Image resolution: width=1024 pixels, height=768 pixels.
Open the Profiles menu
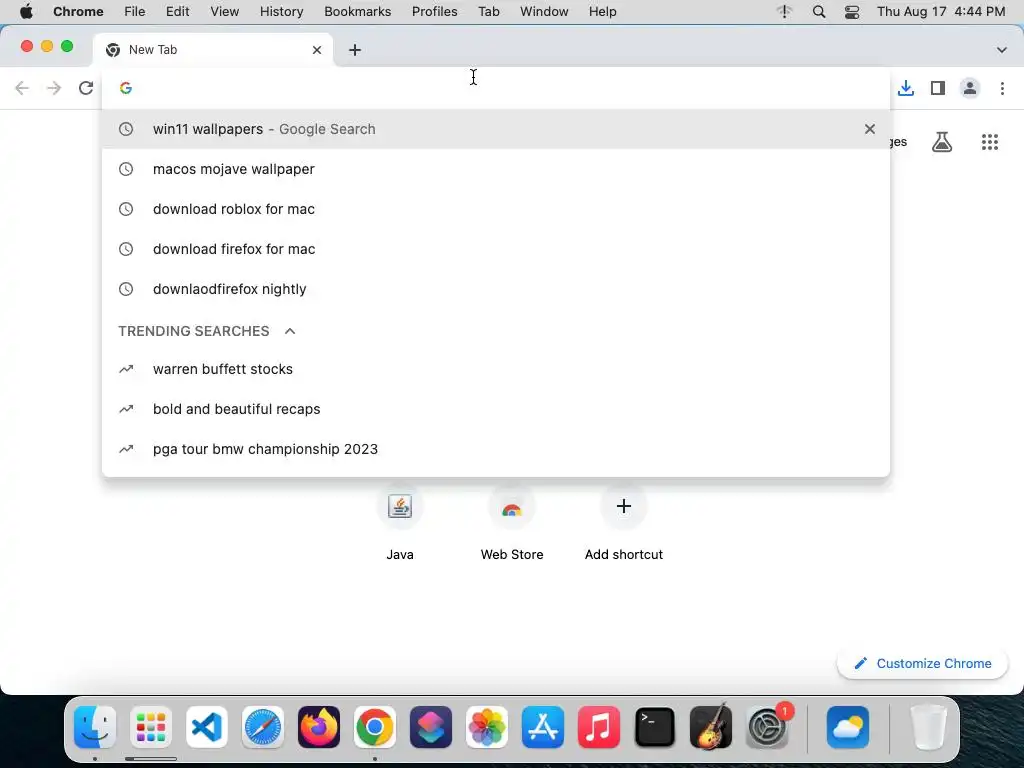[x=434, y=11]
